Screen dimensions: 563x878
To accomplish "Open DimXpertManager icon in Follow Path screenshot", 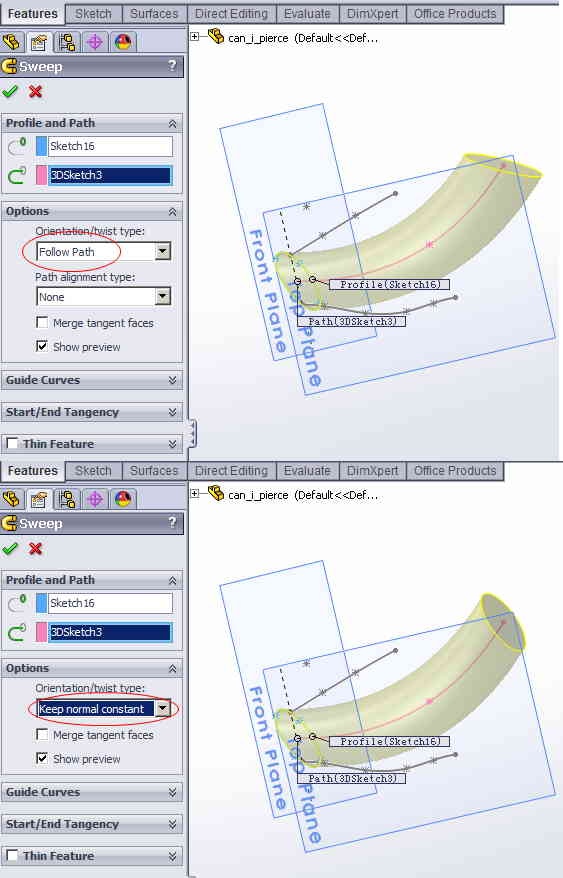I will pos(95,42).
